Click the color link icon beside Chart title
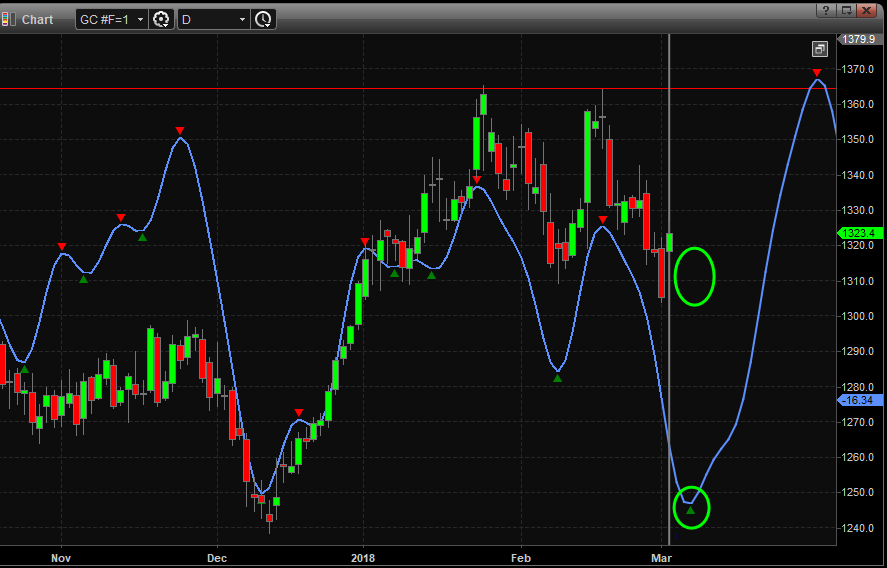Viewport: 887px width, 568px height. click(x=9, y=19)
